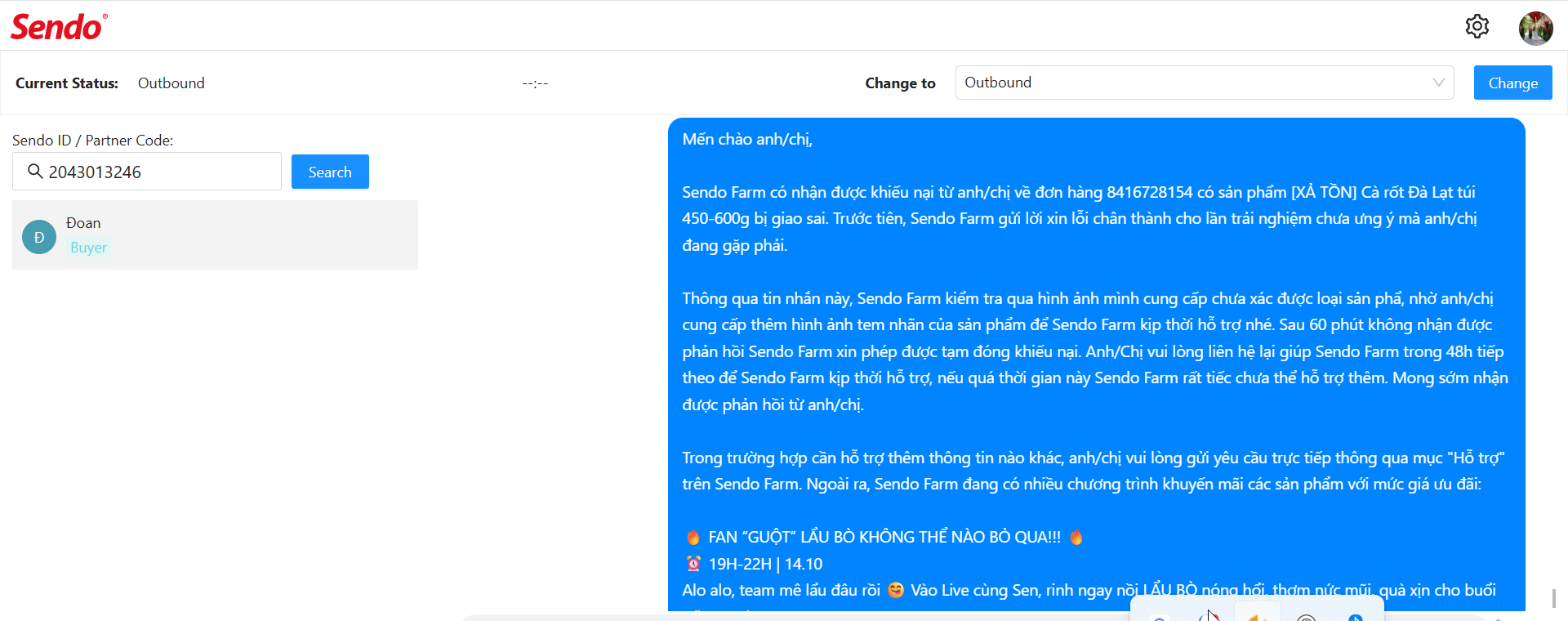Click the 19H-22H | 14.10 schedule line
Screen dimensions: 1568x621
(754, 564)
